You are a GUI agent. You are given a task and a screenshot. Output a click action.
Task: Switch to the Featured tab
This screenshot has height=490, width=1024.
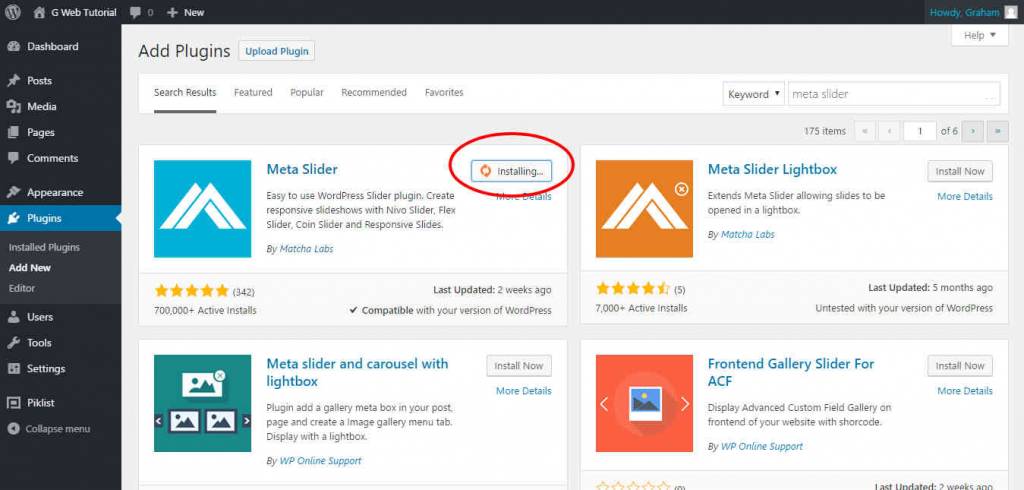pos(253,93)
